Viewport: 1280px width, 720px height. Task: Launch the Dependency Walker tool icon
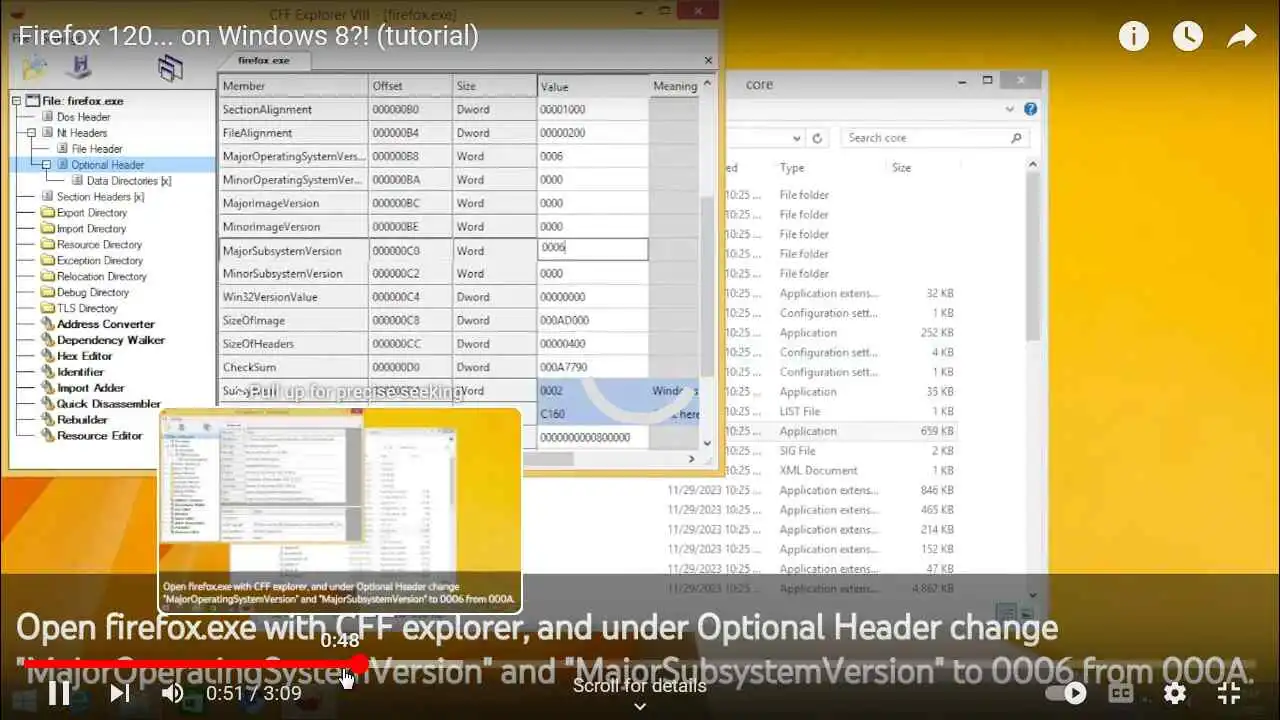48,340
